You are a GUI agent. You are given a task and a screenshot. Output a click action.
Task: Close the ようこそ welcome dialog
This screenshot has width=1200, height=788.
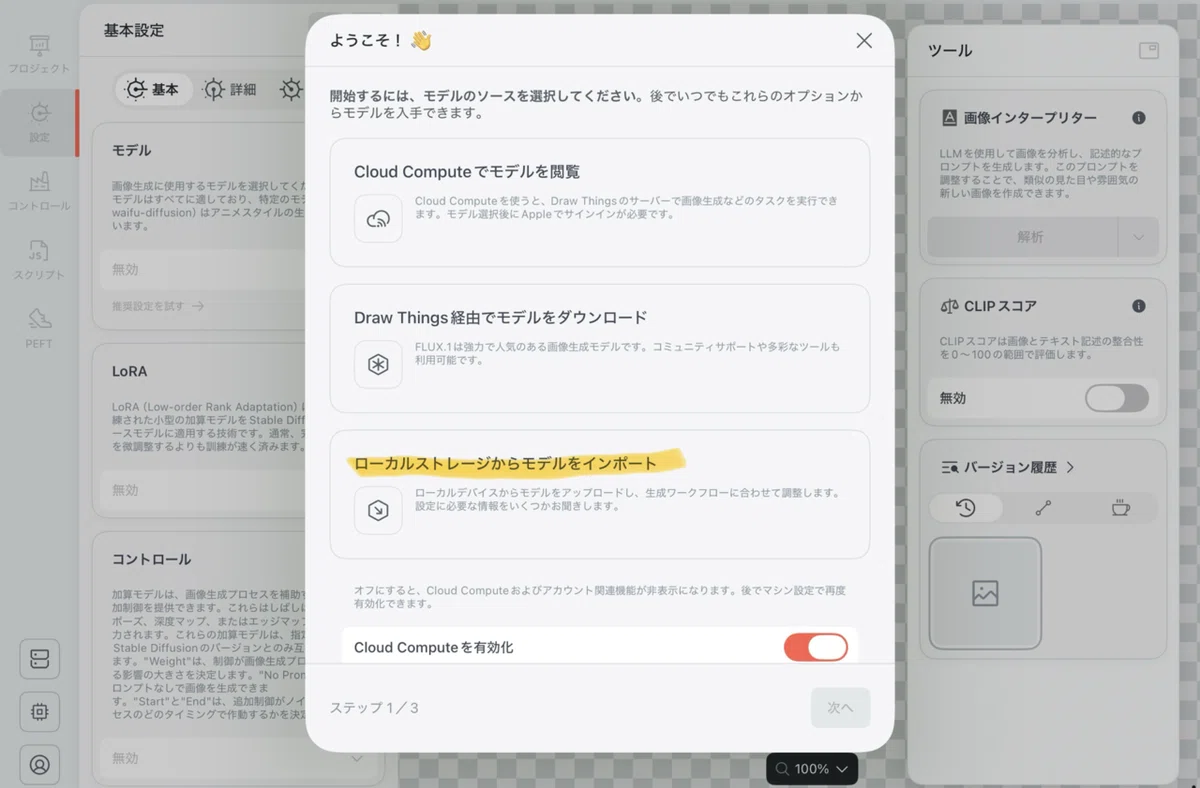[864, 41]
